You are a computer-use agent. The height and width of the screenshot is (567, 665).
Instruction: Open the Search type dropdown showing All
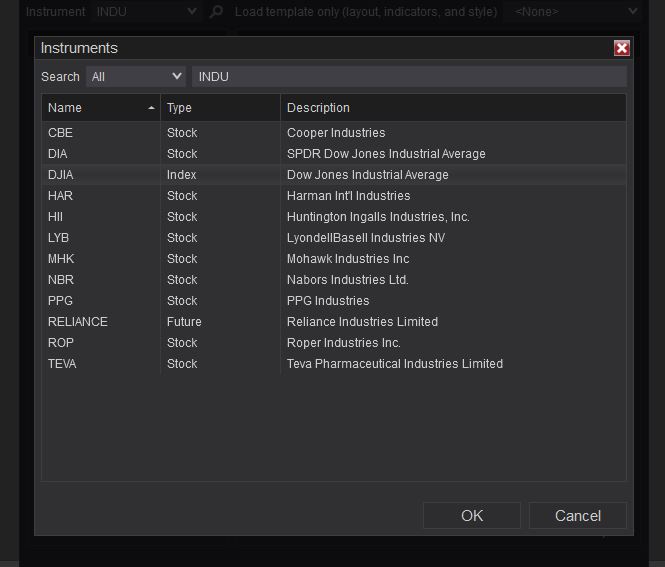click(x=136, y=77)
